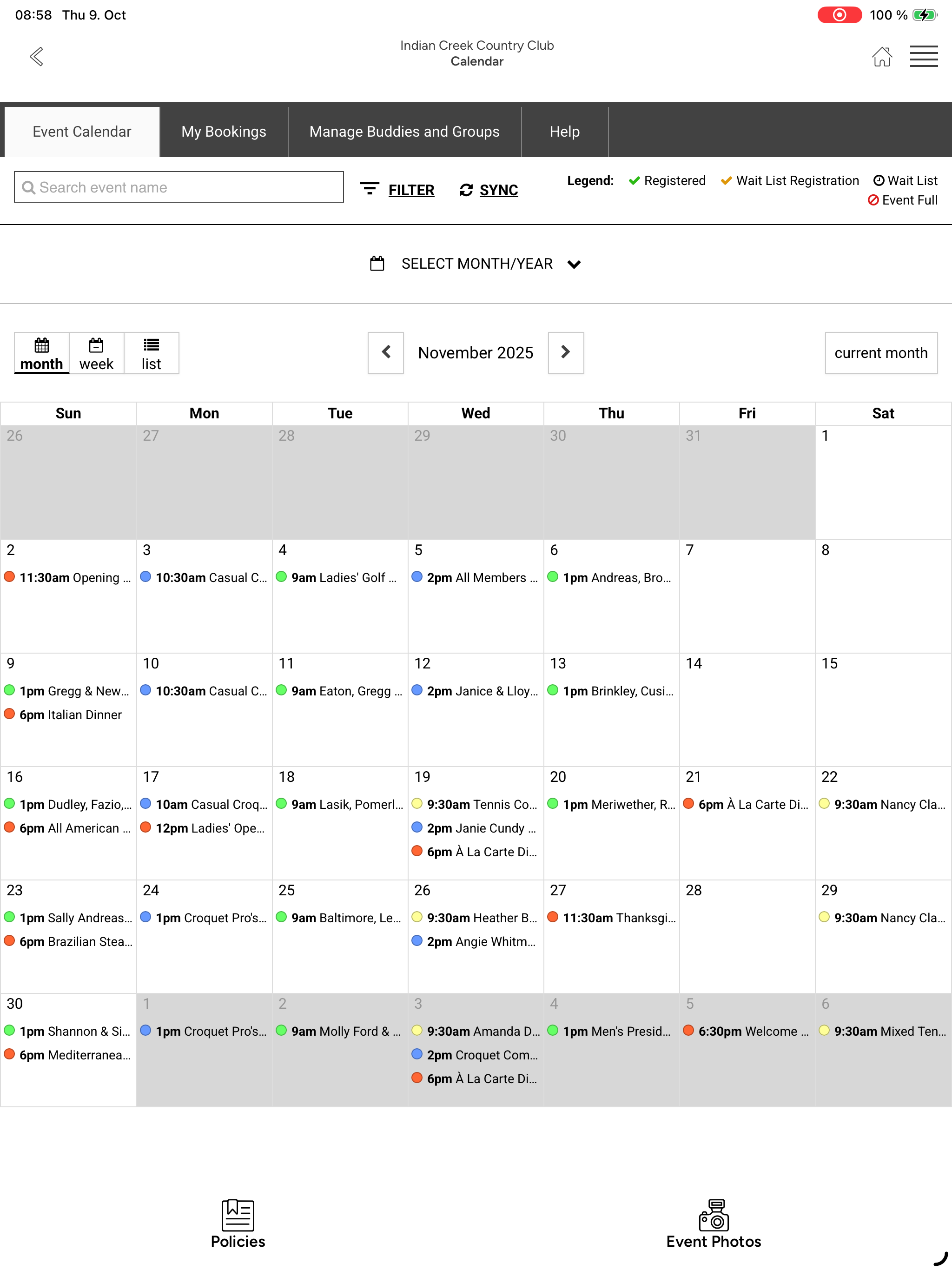Switch to list view

click(x=152, y=352)
